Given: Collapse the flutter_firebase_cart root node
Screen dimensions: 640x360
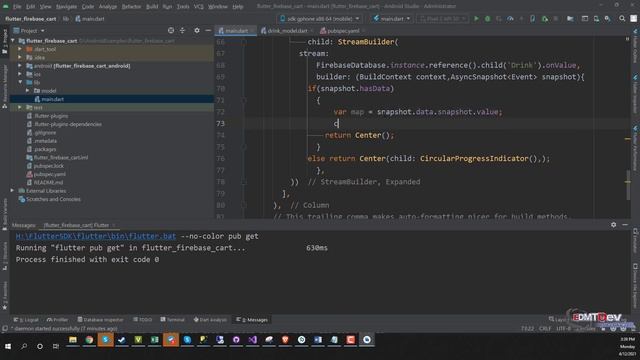Looking at the screenshot, I should pos(13,41).
